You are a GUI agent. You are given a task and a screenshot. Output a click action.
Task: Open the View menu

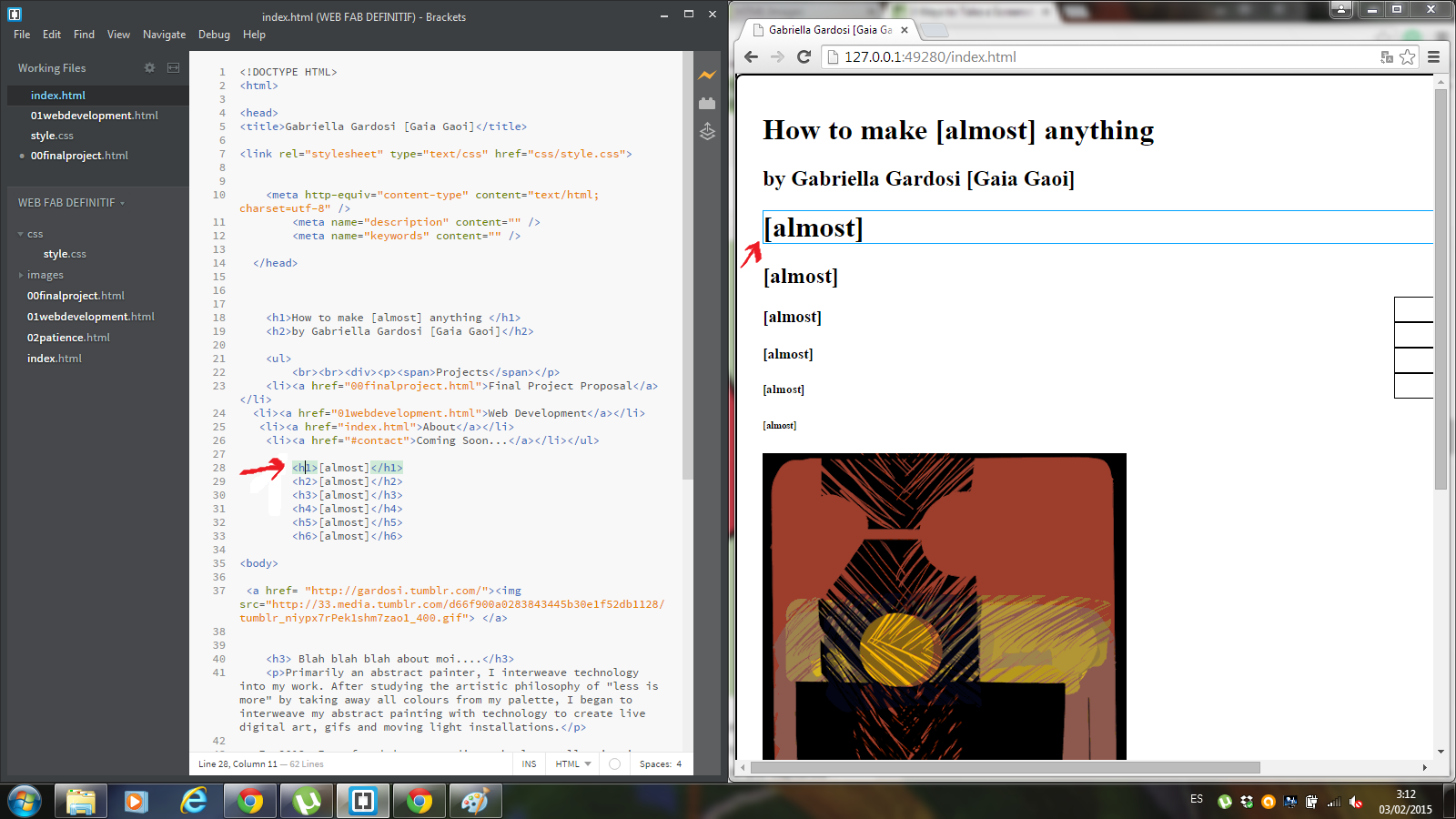(118, 35)
